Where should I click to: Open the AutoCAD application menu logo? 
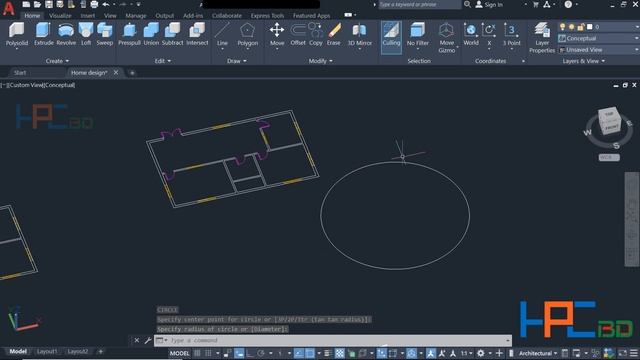coord(8,8)
